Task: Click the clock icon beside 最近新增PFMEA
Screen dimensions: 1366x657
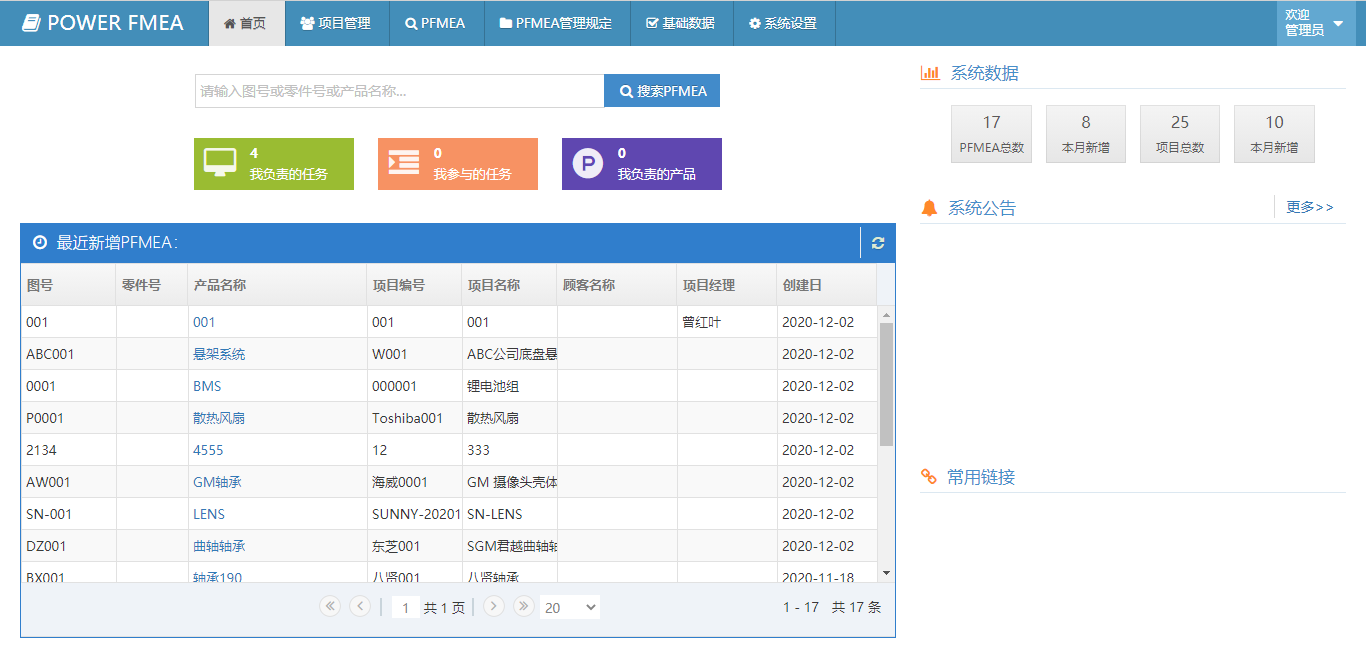Action: click(x=40, y=242)
